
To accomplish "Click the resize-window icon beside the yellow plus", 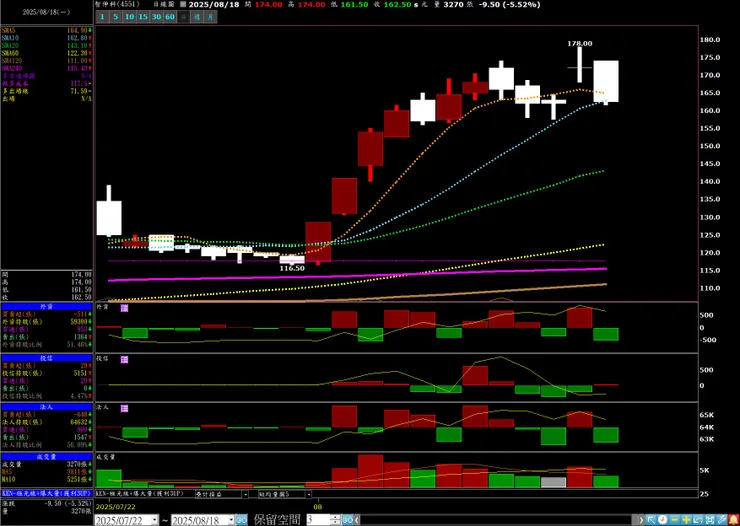I will [698, 520].
